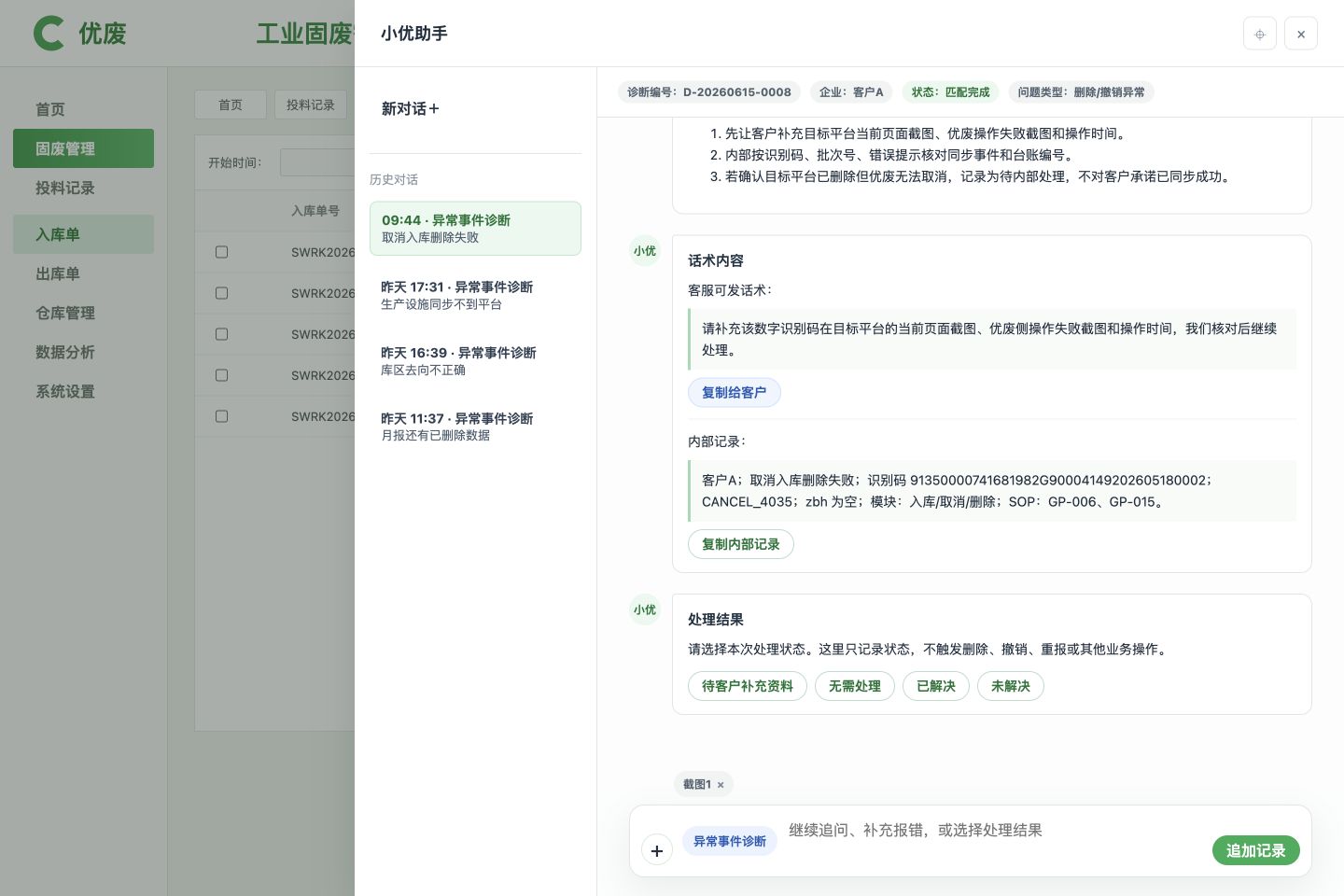Tick the third SWRK2026 row checkbox
This screenshot has width=1344, height=896.
(x=221, y=334)
